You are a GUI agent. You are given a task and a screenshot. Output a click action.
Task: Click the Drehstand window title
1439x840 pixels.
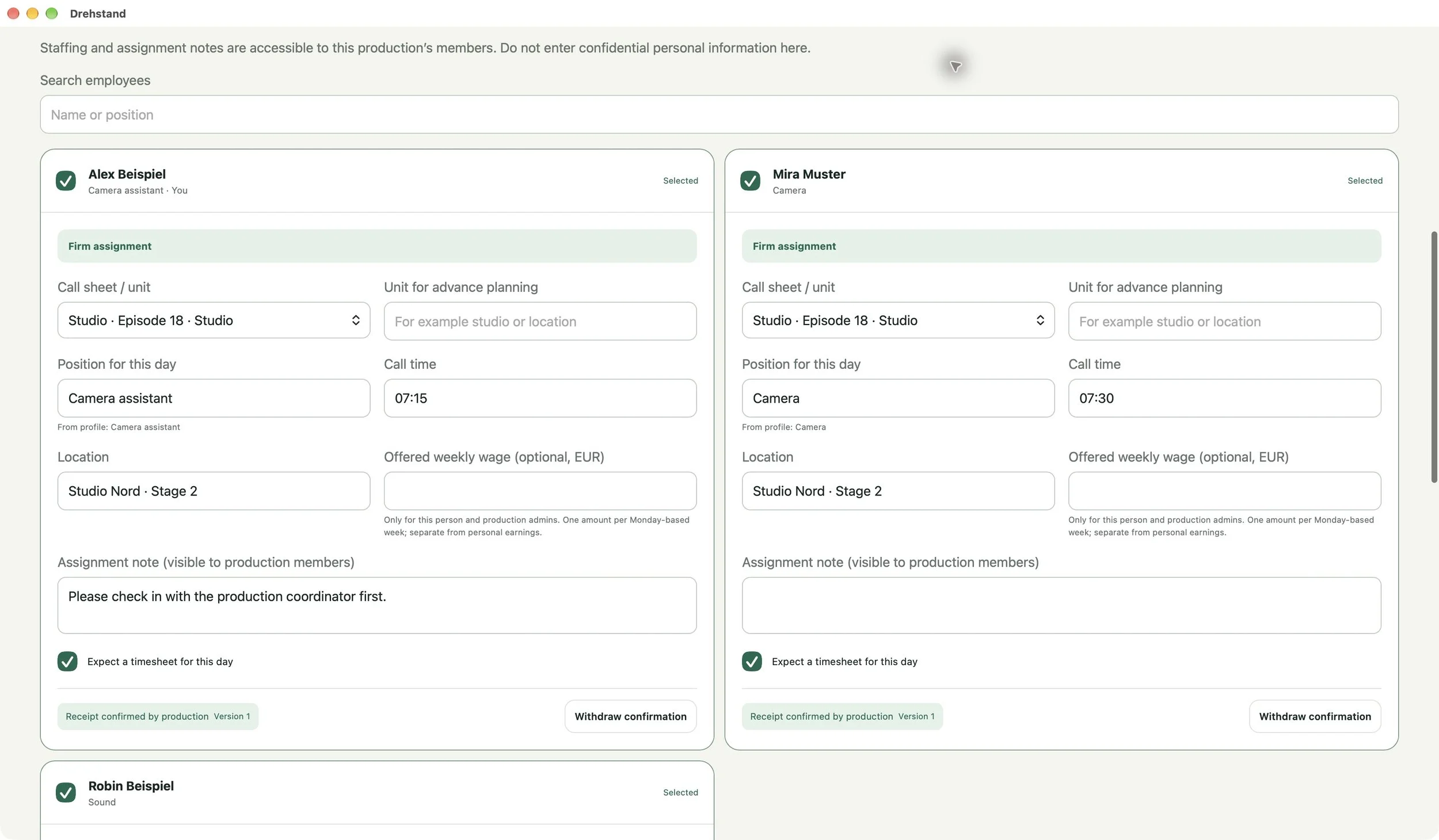tap(98, 14)
